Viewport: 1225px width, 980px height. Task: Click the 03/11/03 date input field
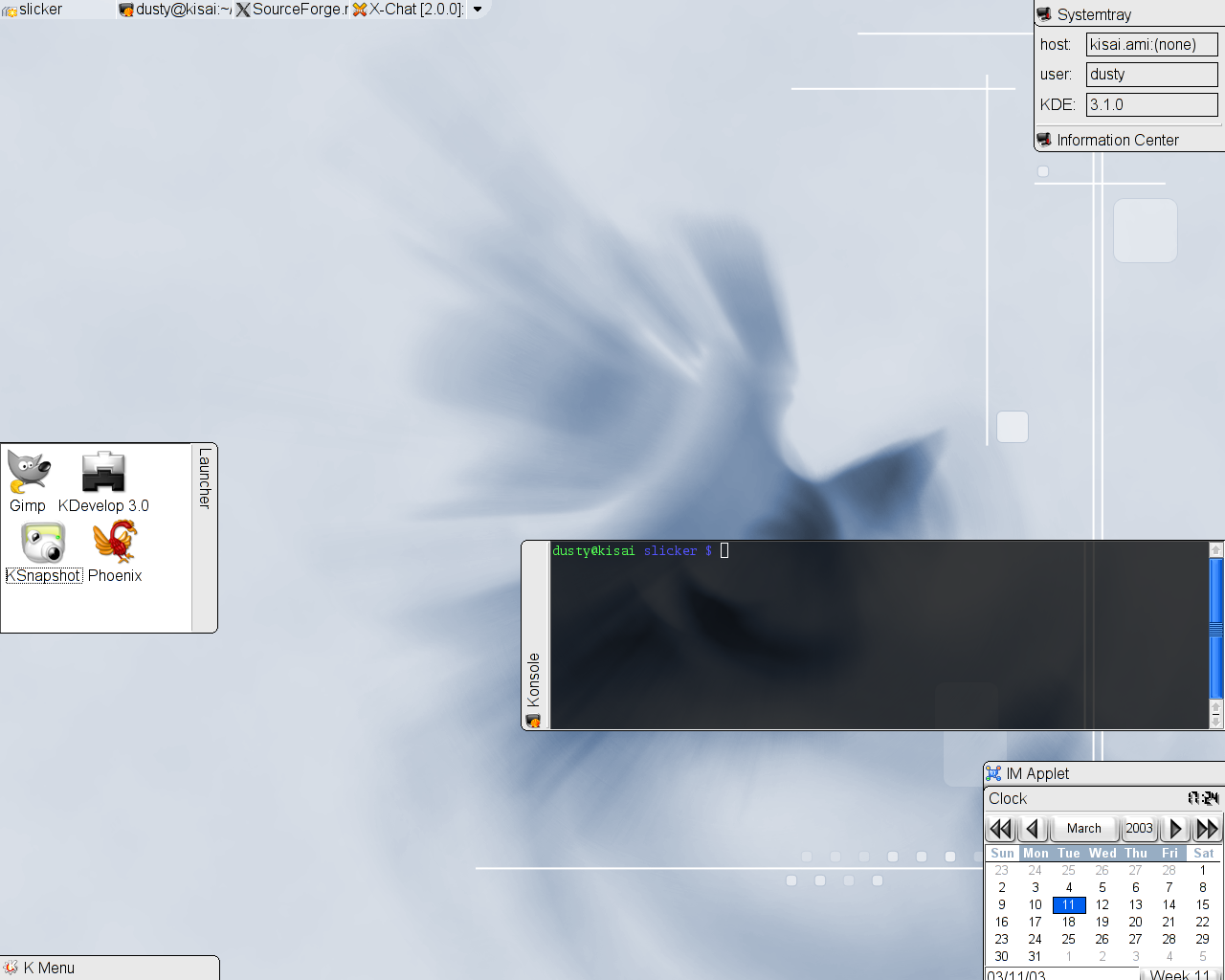(1062, 974)
